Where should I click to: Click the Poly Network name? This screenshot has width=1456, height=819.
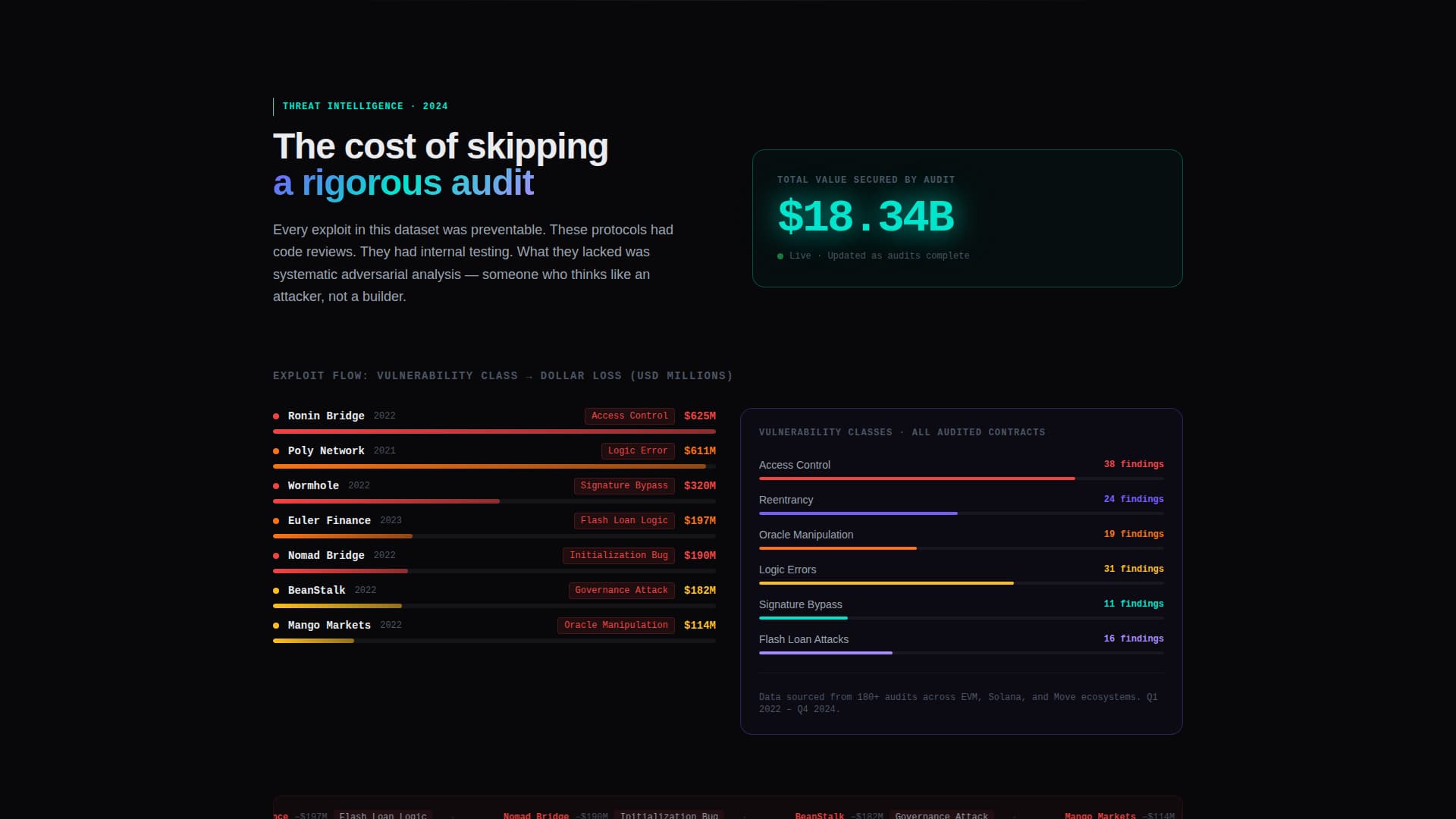pyautogui.click(x=326, y=450)
